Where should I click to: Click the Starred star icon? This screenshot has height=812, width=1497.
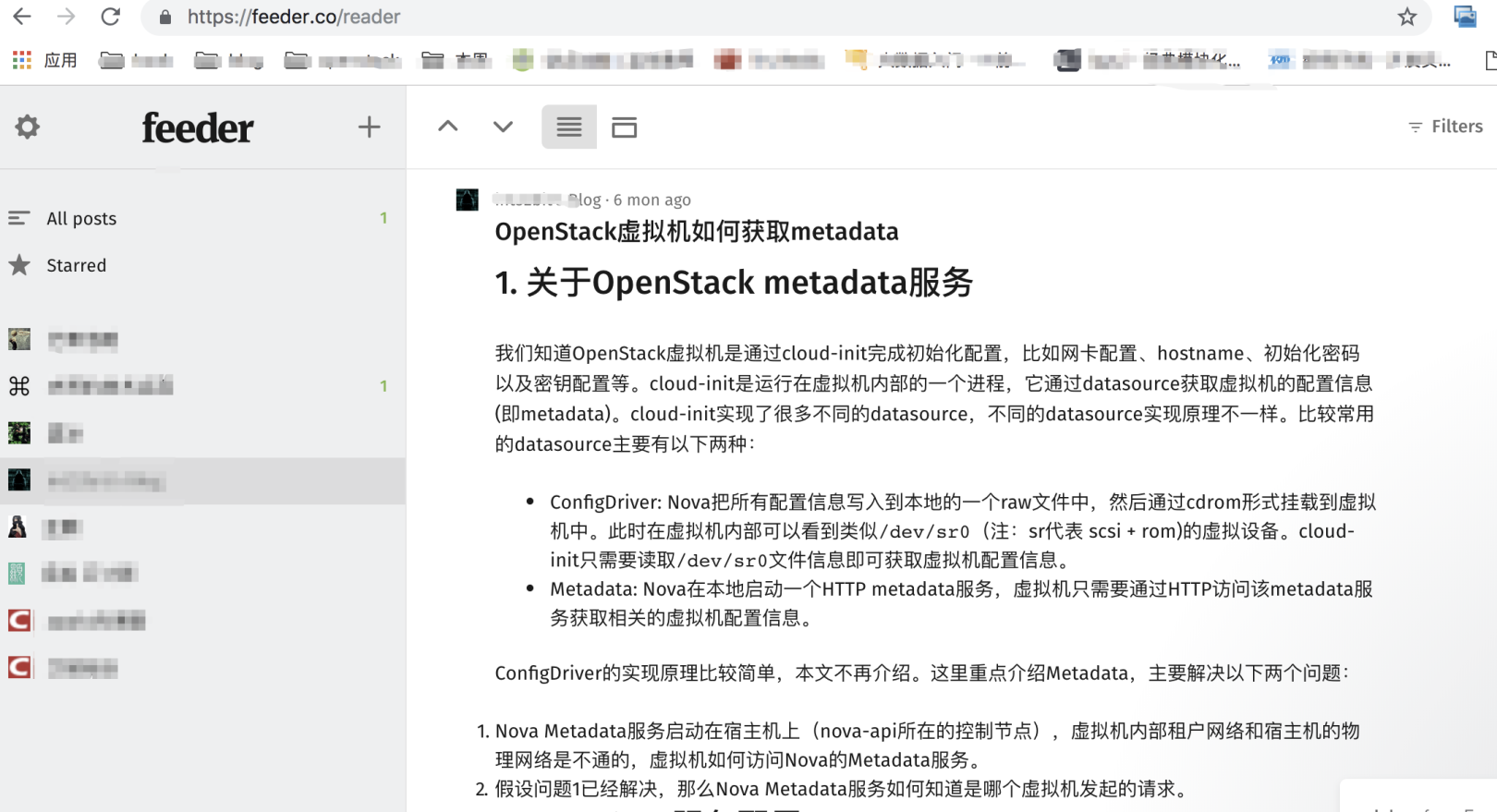click(x=19, y=265)
